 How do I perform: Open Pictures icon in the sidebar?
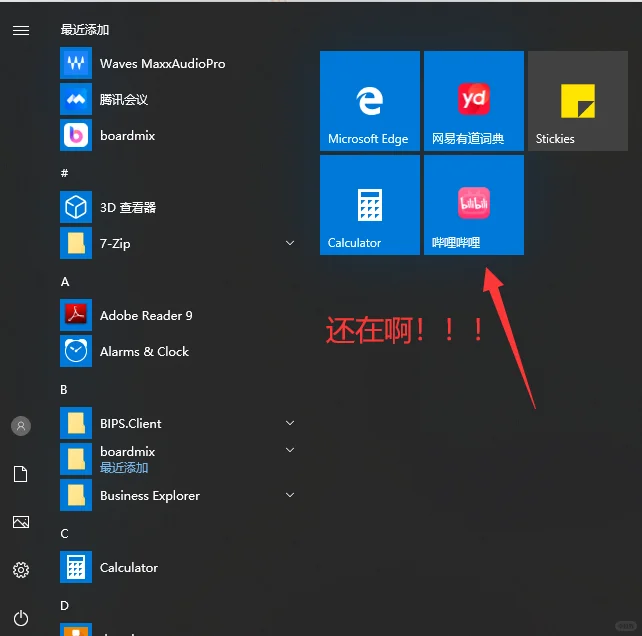(x=21, y=522)
